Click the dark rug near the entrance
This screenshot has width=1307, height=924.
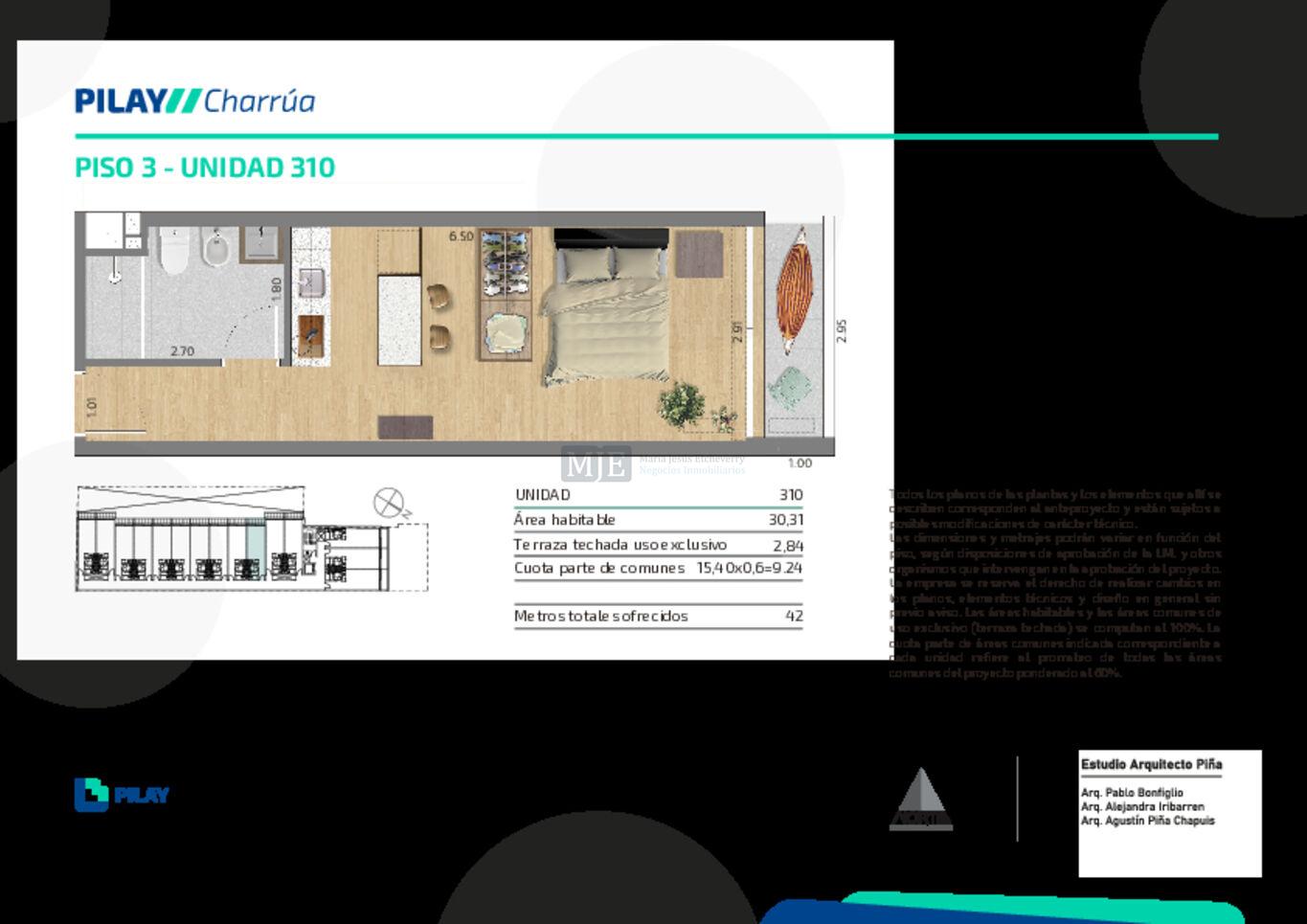click(x=405, y=427)
